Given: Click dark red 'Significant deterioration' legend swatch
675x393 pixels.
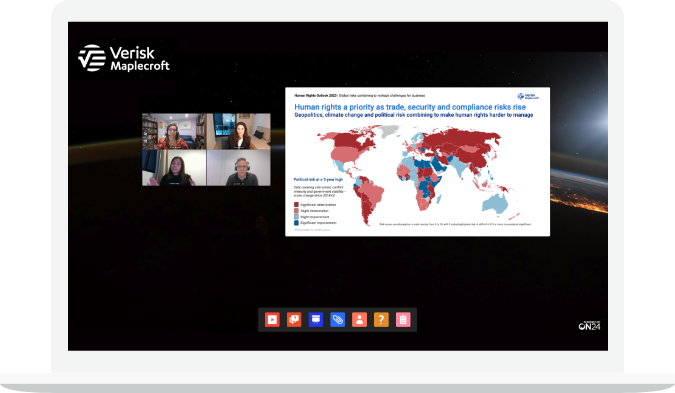Looking at the screenshot, I should click(x=296, y=205).
